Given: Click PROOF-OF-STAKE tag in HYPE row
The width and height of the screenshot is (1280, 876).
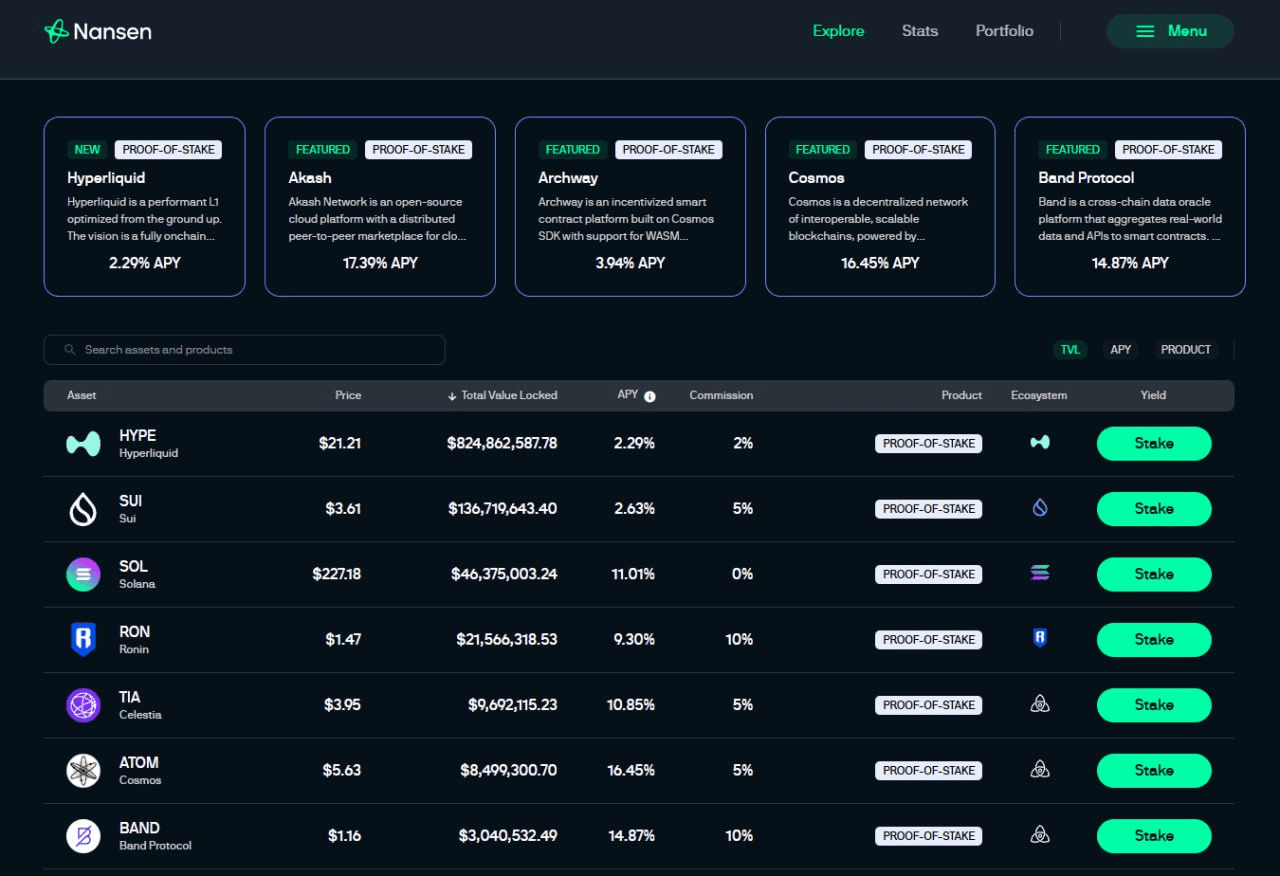Looking at the screenshot, I should point(929,443).
